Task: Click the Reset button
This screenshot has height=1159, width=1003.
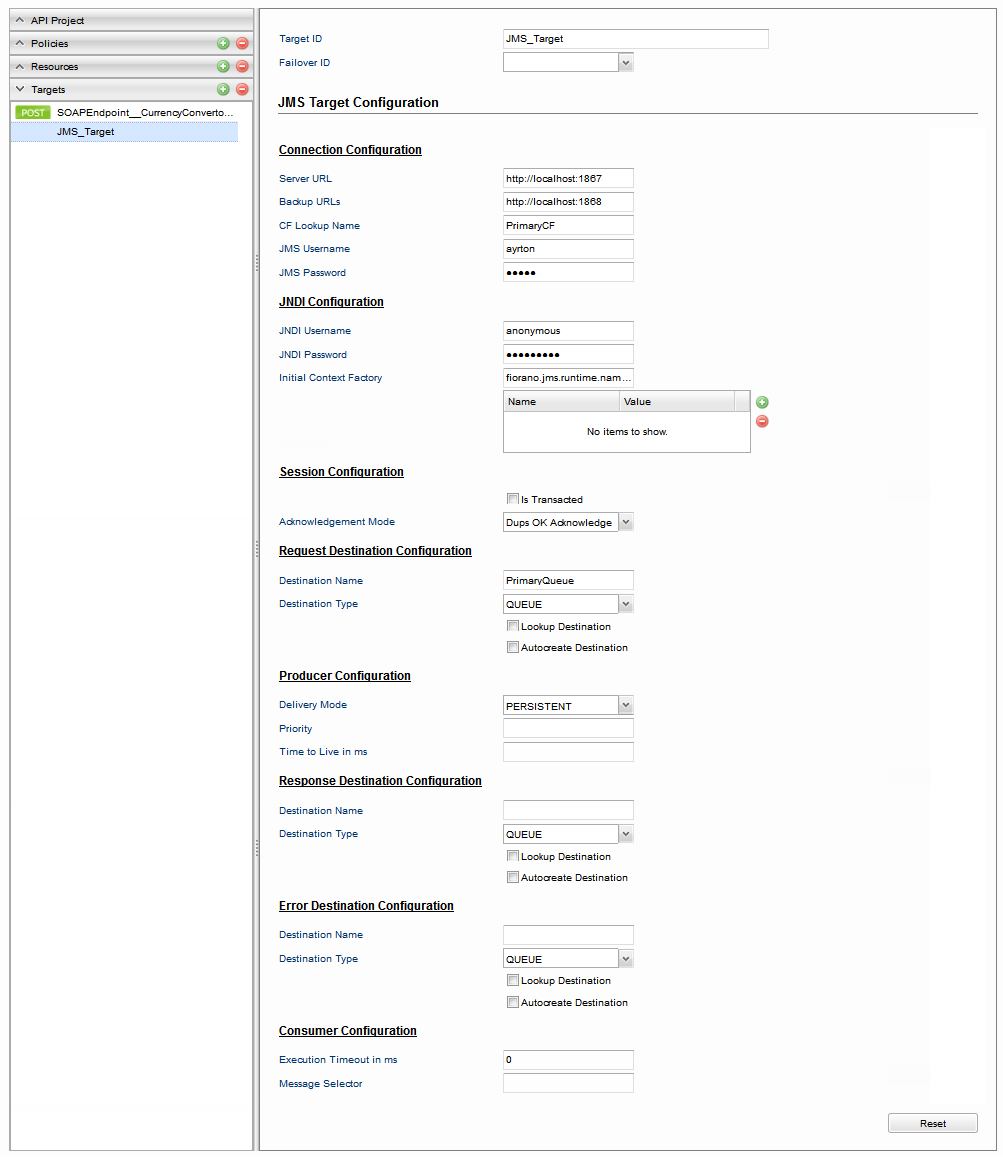Action: [933, 1124]
